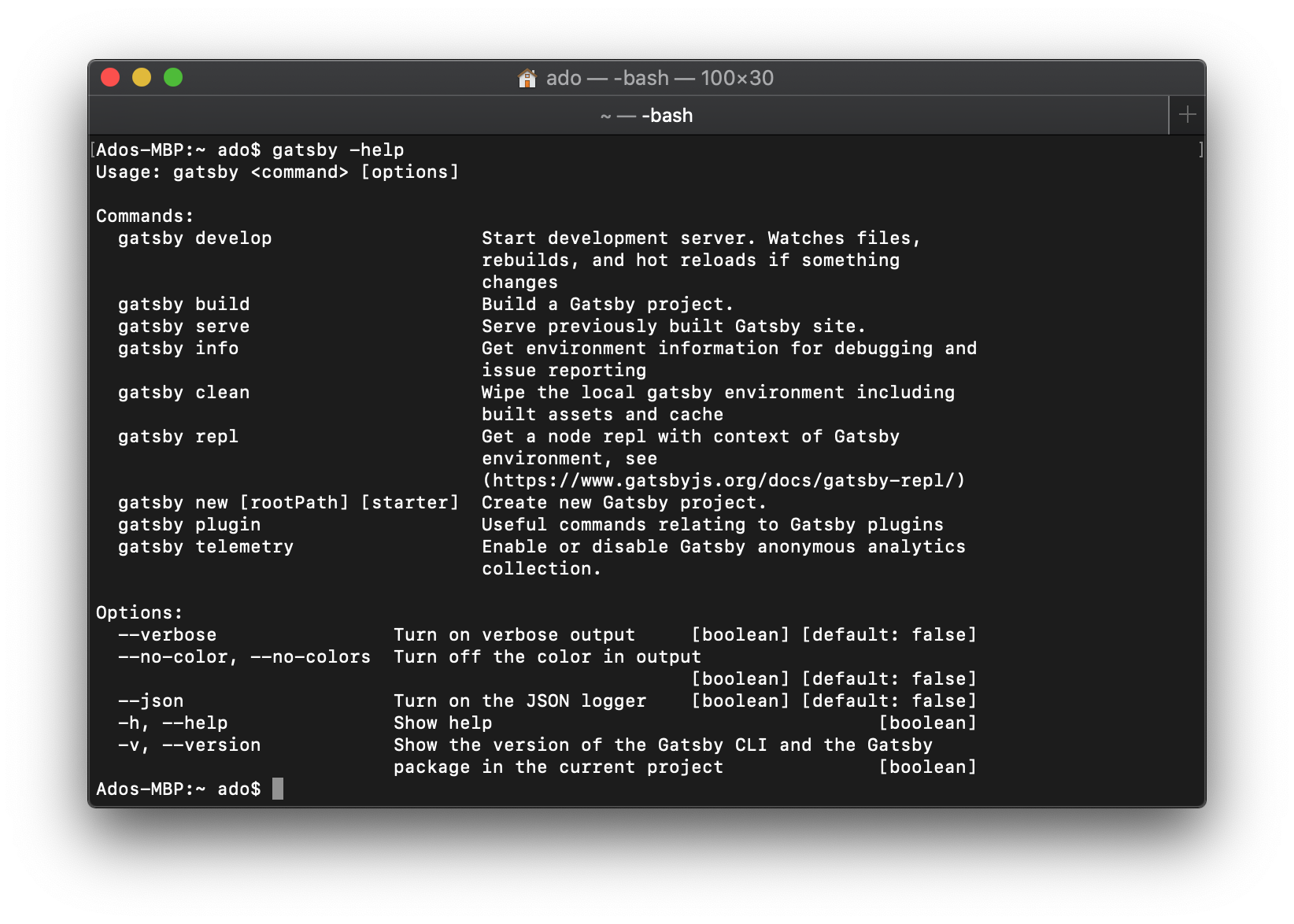Maximize the terminal using the green button

point(173,77)
